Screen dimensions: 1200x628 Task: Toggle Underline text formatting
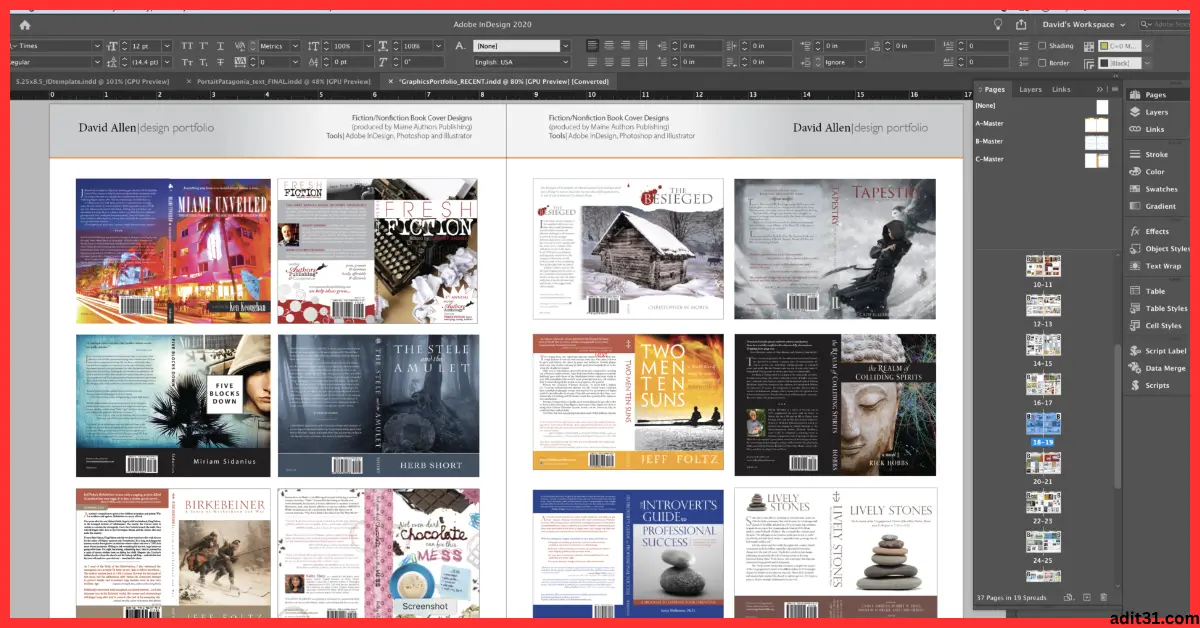coord(220,46)
